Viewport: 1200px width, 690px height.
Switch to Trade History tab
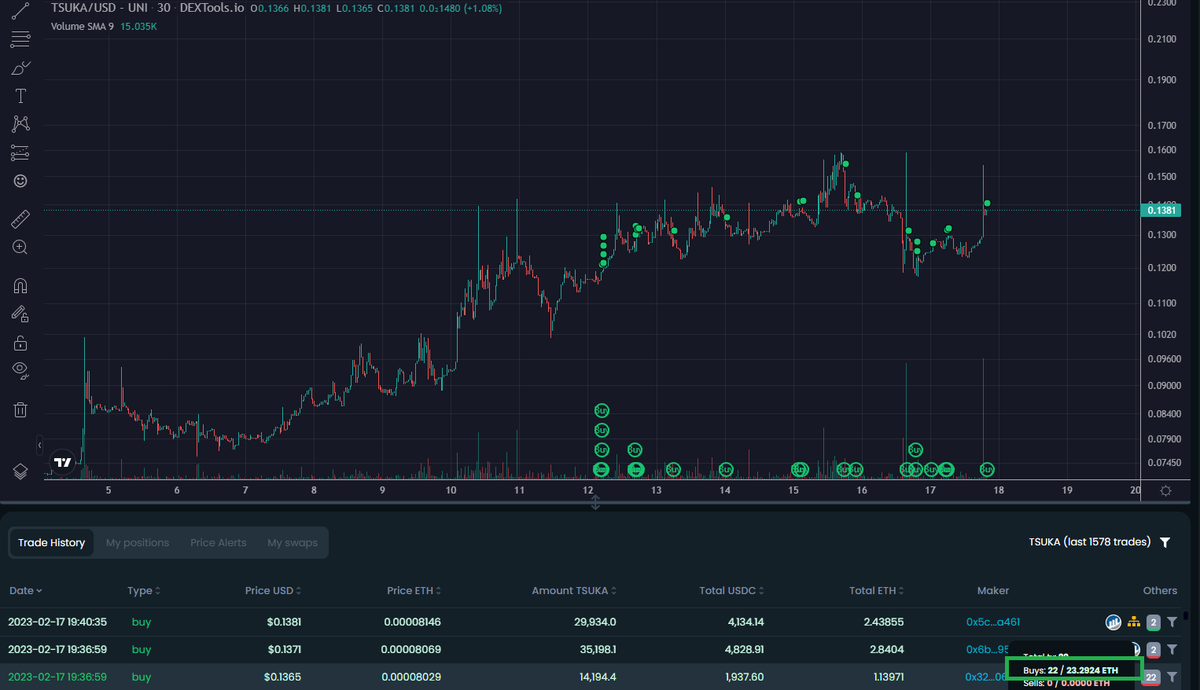pos(51,543)
